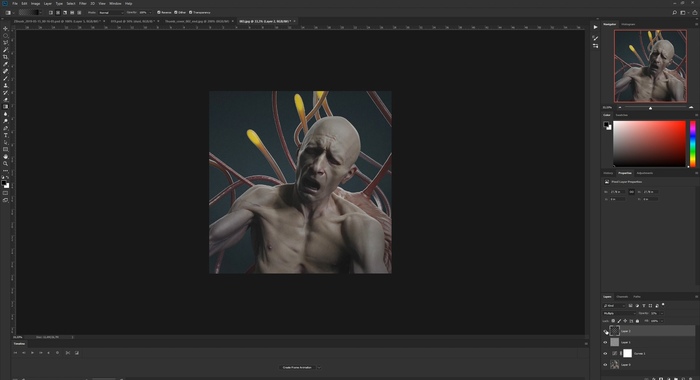
Task: Click Create Frame Animation button
Action: pyautogui.click(x=297, y=367)
